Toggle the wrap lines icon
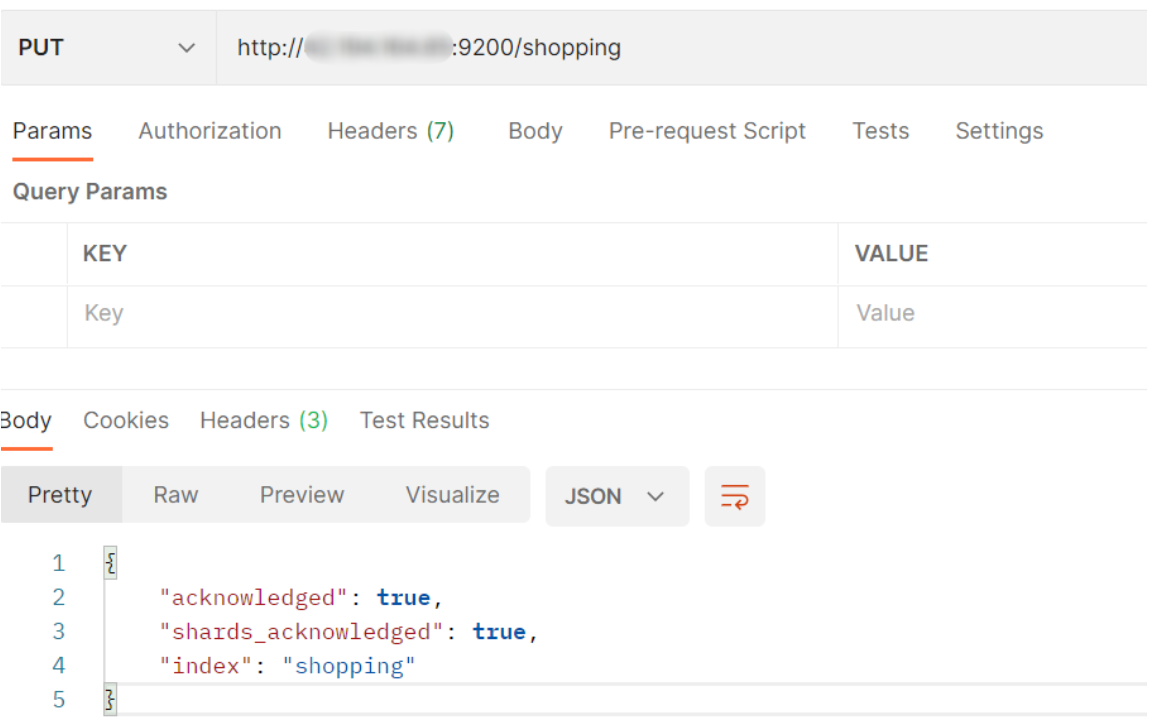Image resolution: width=1171 pixels, height=722 pixels. tap(734, 496)
